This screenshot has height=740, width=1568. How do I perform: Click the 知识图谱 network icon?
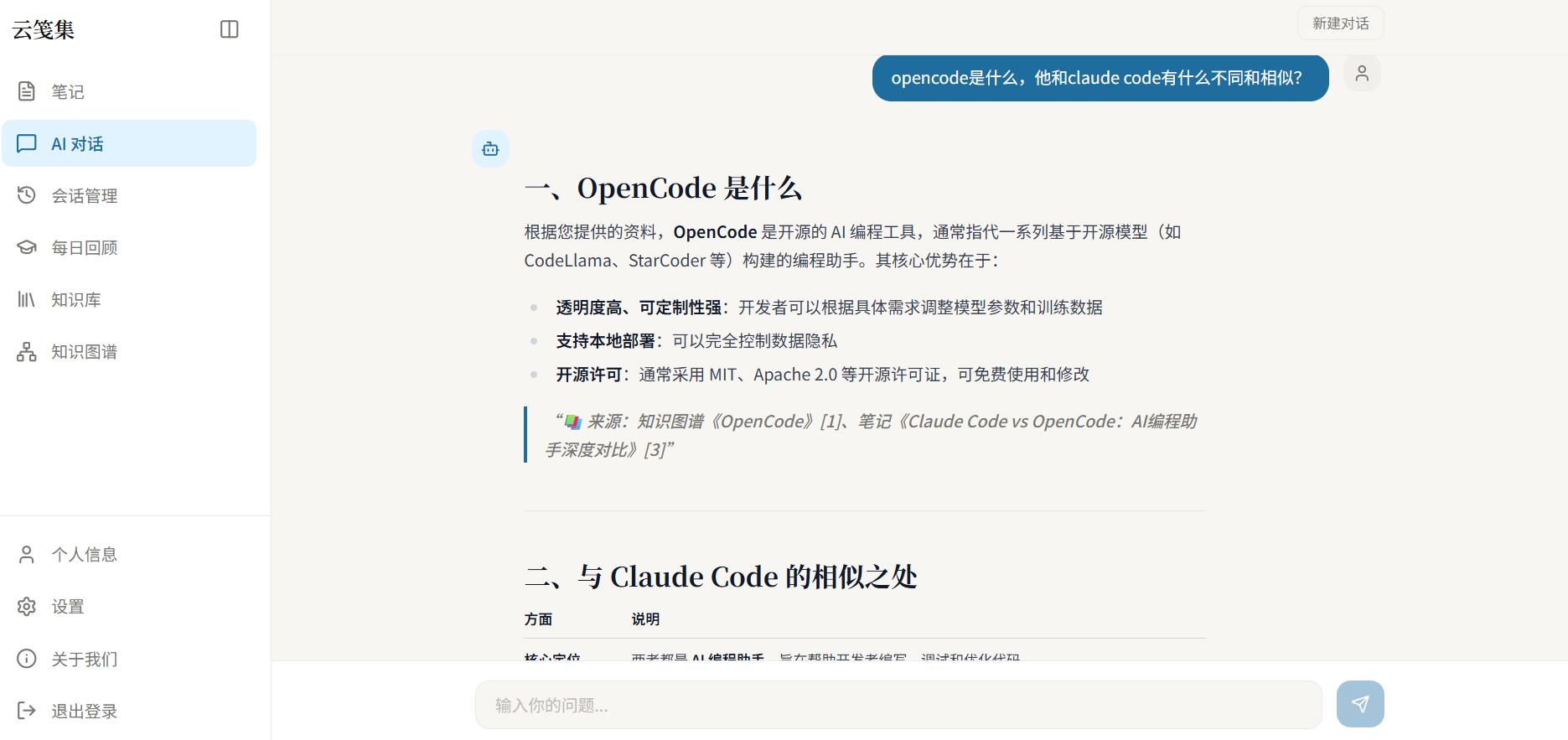(x=27, y=351)
